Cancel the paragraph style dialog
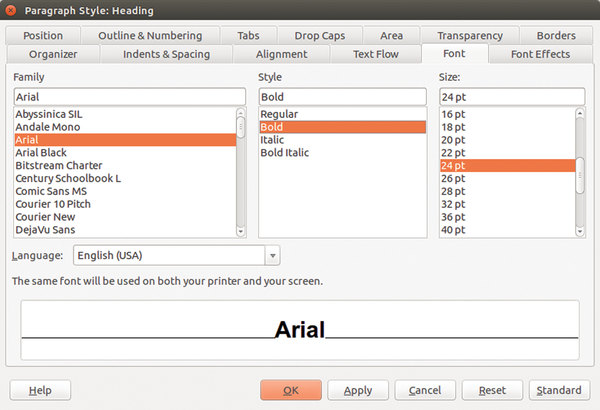Image resolution: width=600 pixels, height=410 pixels. (425, 390)
